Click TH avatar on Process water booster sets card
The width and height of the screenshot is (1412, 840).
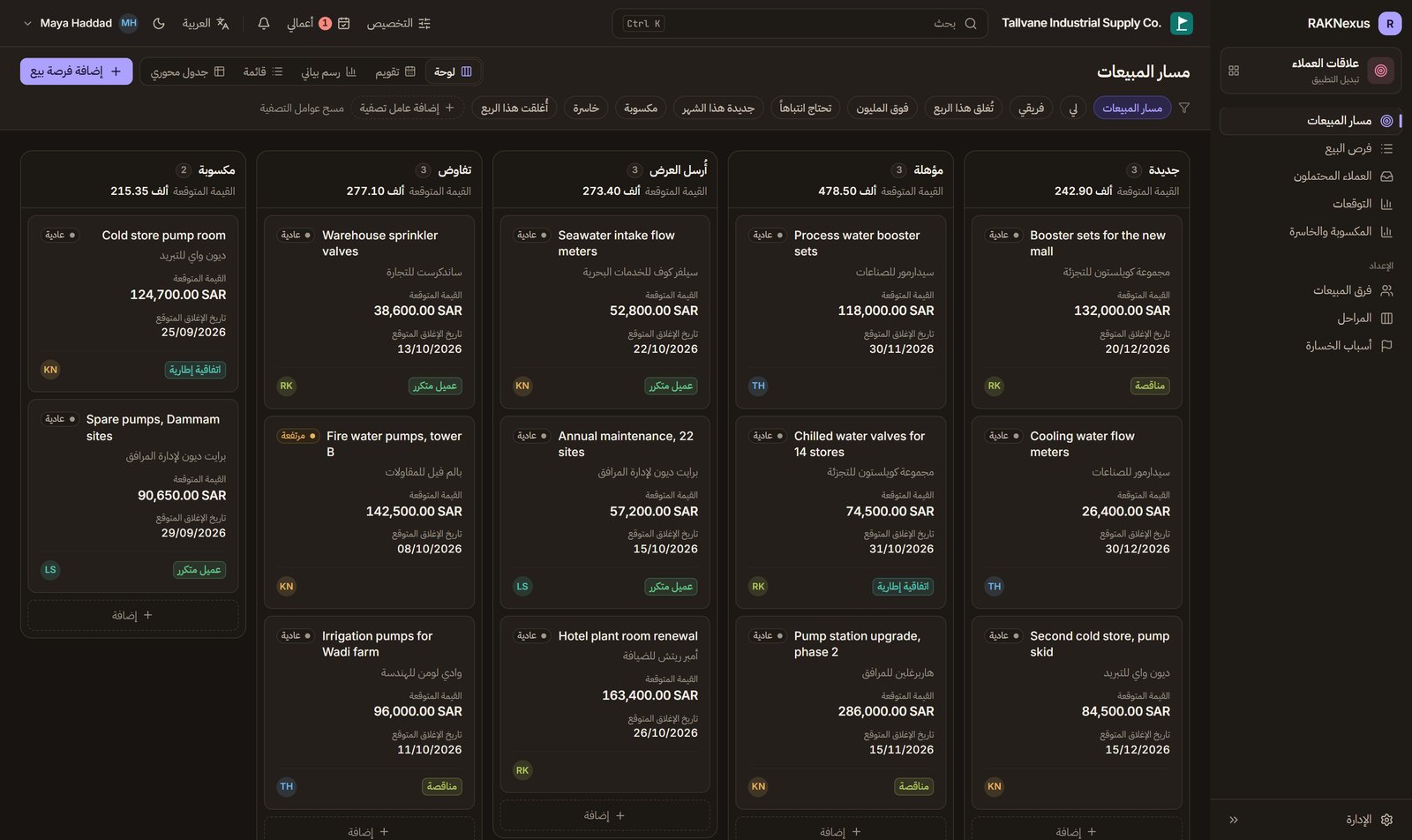click(758, 386)
